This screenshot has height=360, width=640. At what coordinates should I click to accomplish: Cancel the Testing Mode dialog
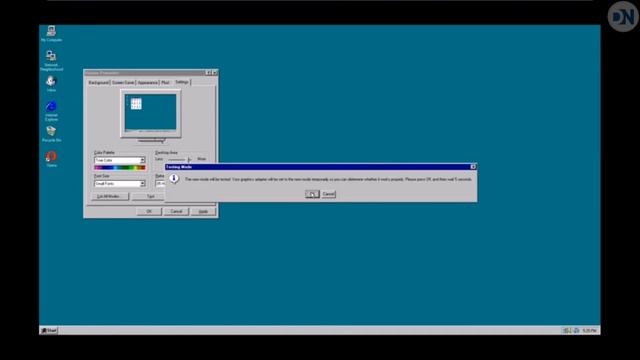pyautogui.click(x=329, y=194)
